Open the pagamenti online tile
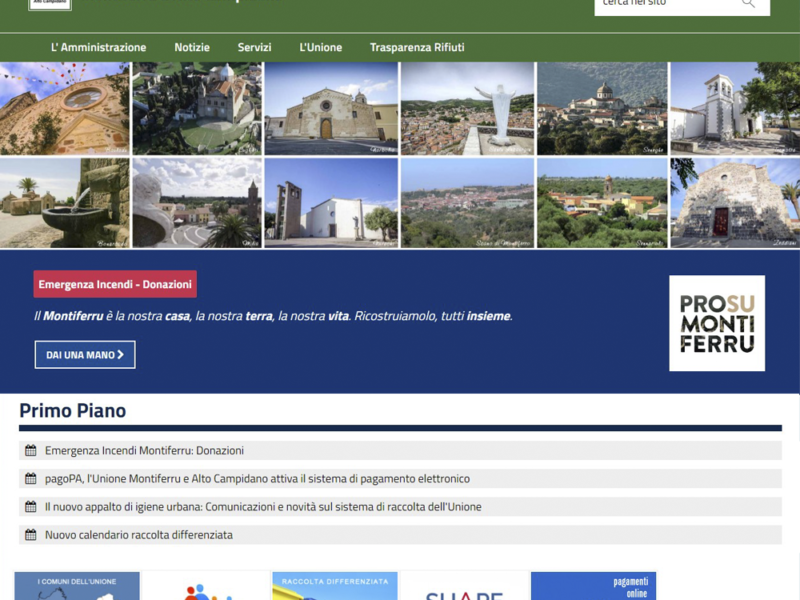 pos(593,586)
